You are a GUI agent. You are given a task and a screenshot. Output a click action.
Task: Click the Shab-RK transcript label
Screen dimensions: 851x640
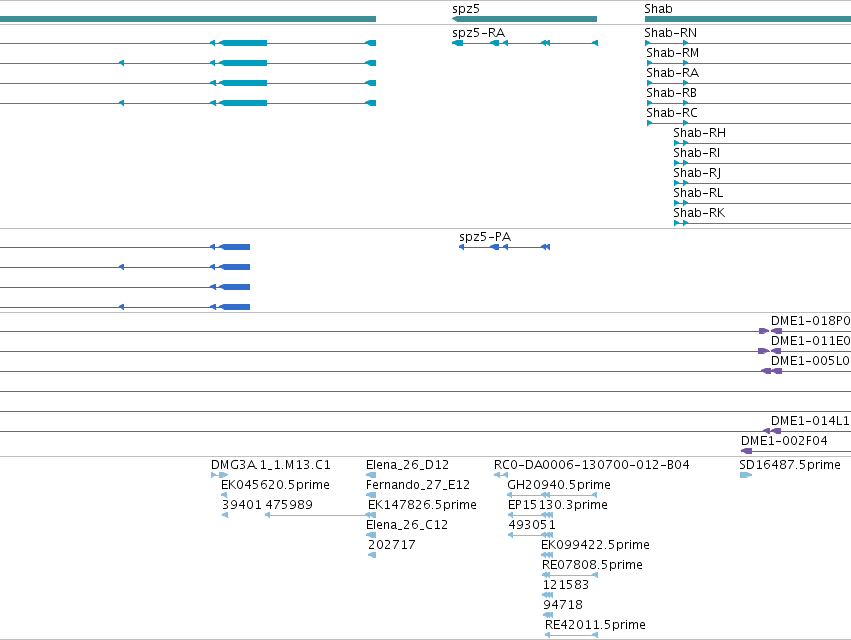[699, 213]
